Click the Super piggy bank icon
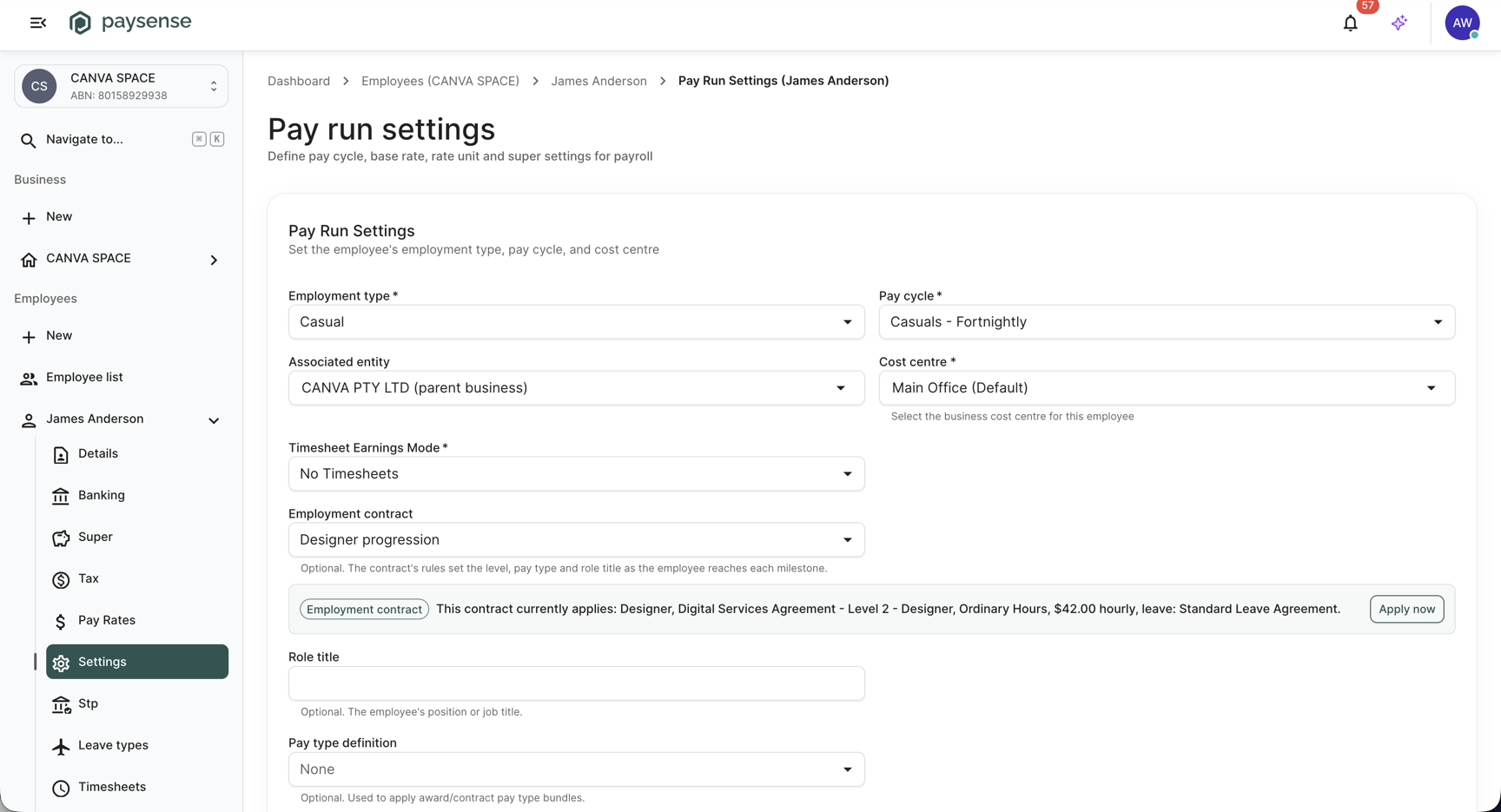 point(61,538)
